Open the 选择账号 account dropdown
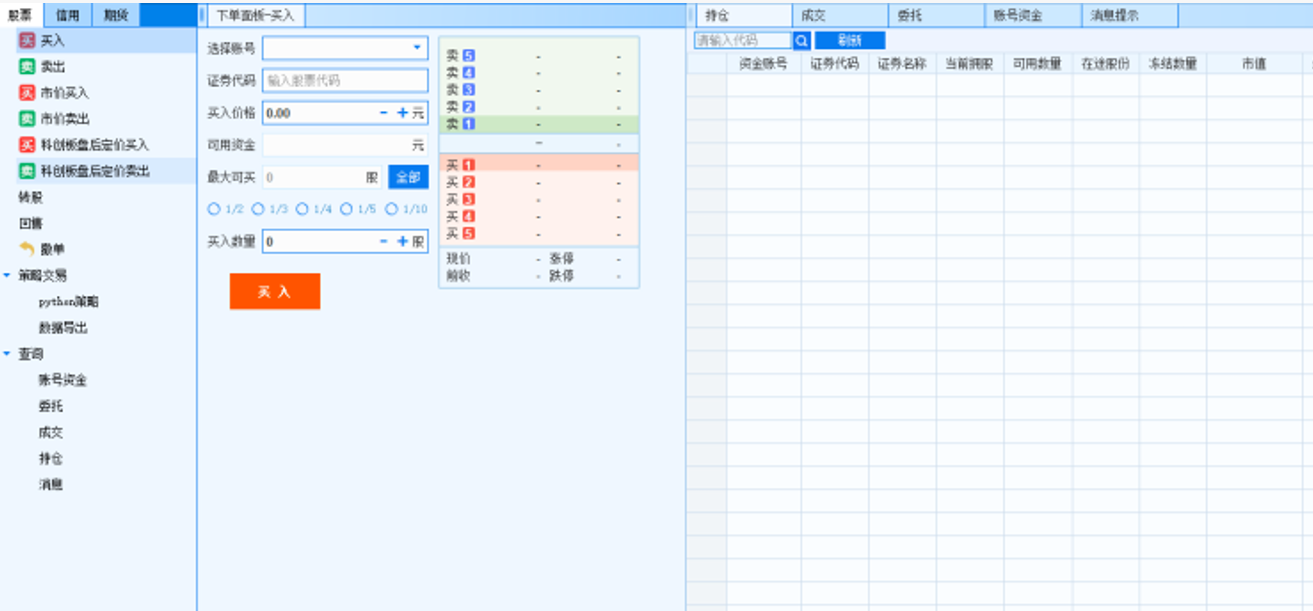1313x611 pixels. click(416, 48)
